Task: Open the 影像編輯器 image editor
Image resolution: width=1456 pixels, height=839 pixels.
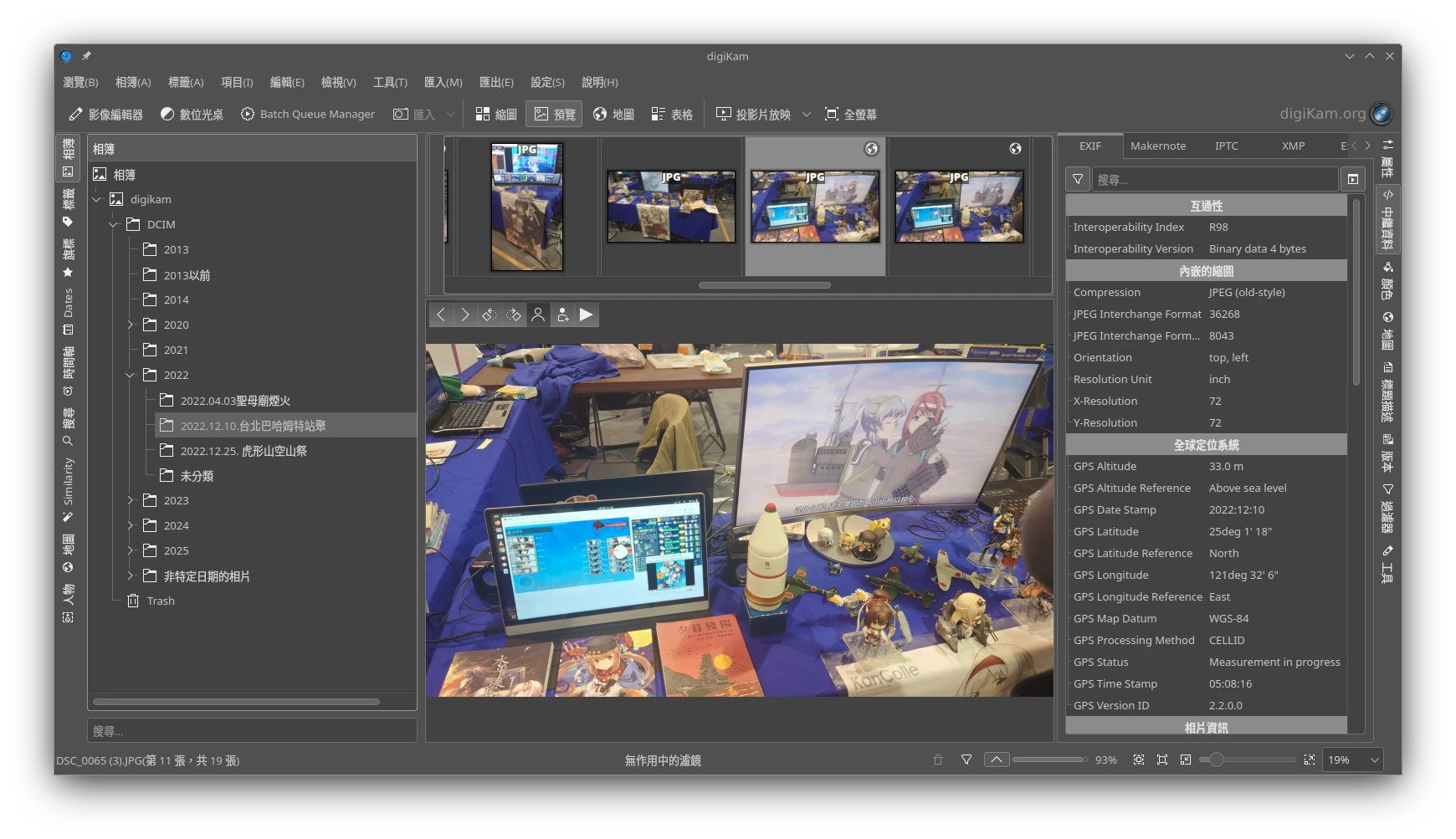Action: pos(105,115)
